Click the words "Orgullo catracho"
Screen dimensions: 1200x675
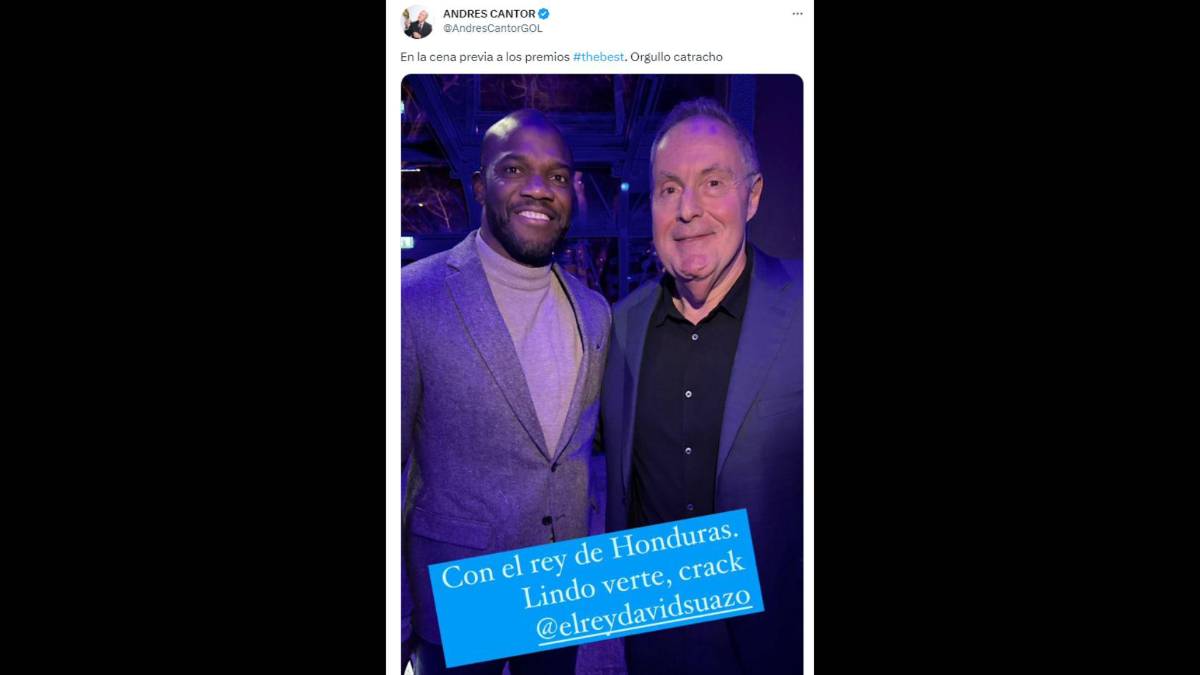(677, 57)
